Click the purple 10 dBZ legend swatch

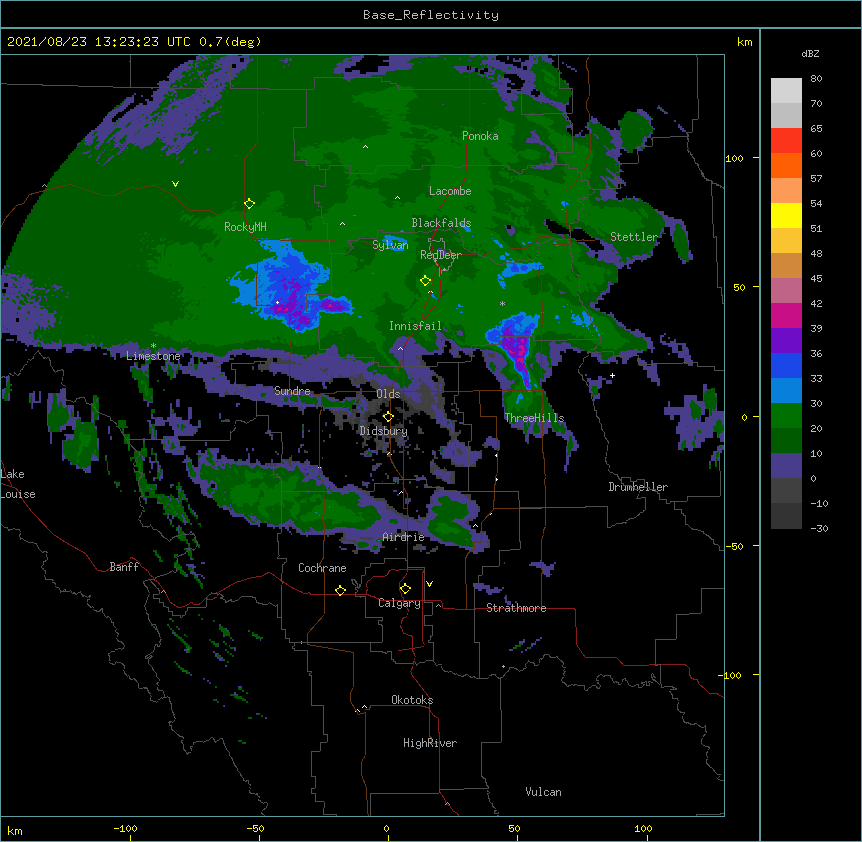[x=786, y=466]
